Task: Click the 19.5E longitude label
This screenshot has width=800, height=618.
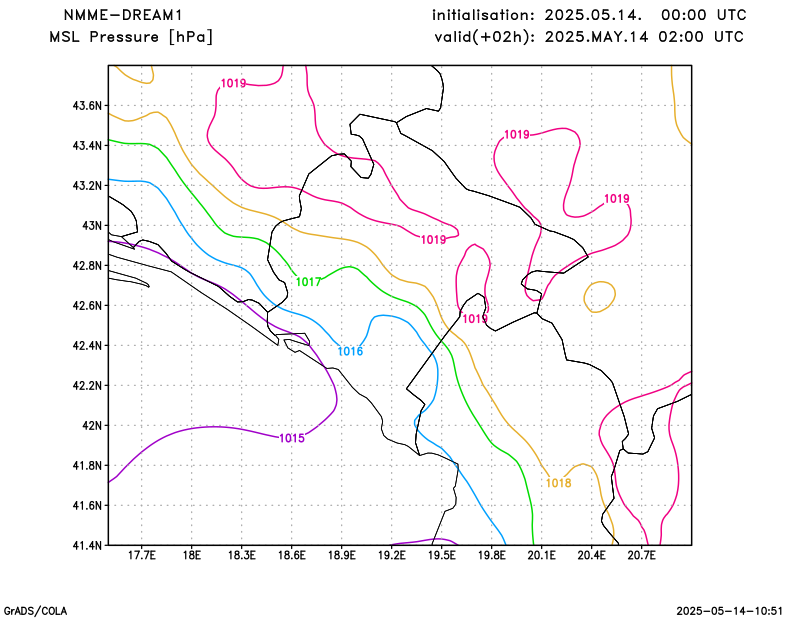Action: 441,555
